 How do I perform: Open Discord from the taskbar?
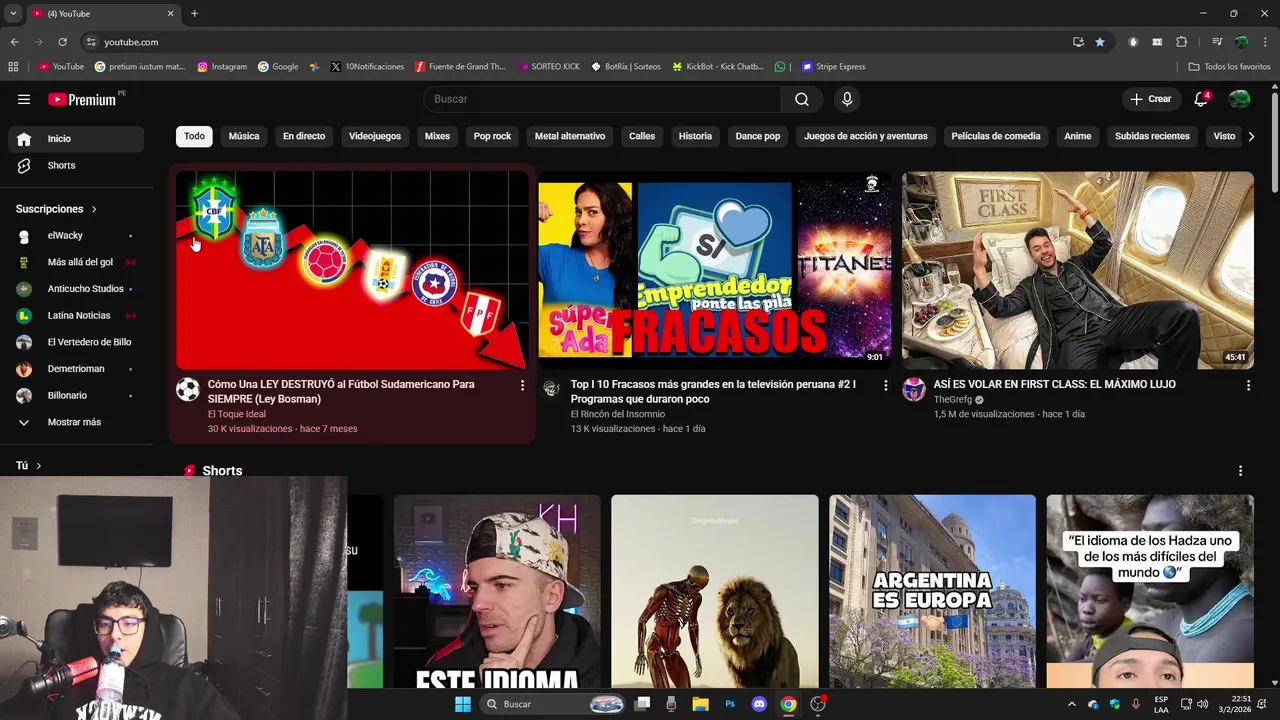tap(759, 704)
